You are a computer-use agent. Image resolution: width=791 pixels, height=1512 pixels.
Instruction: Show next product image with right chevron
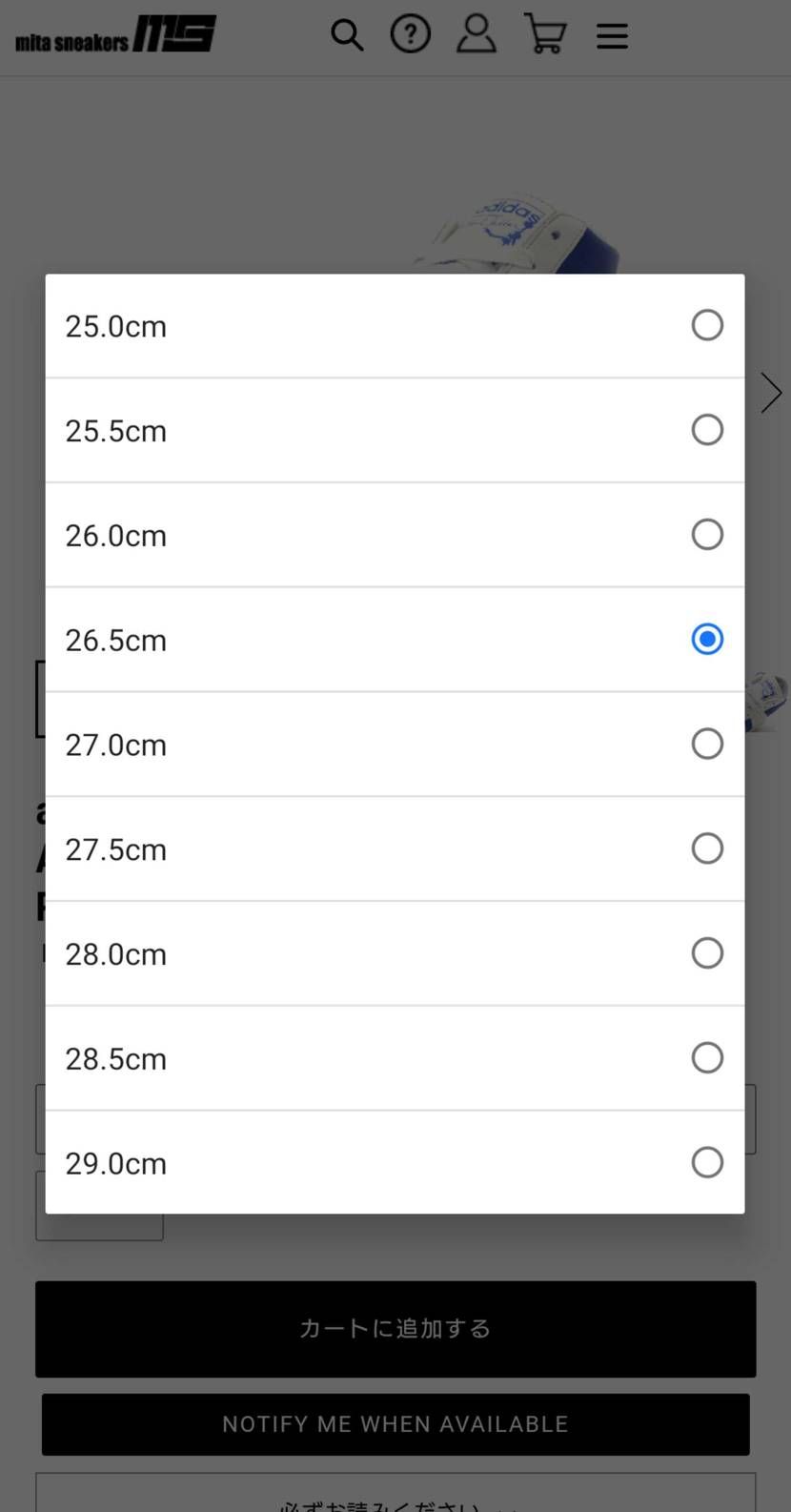click(x=771, y=393)
